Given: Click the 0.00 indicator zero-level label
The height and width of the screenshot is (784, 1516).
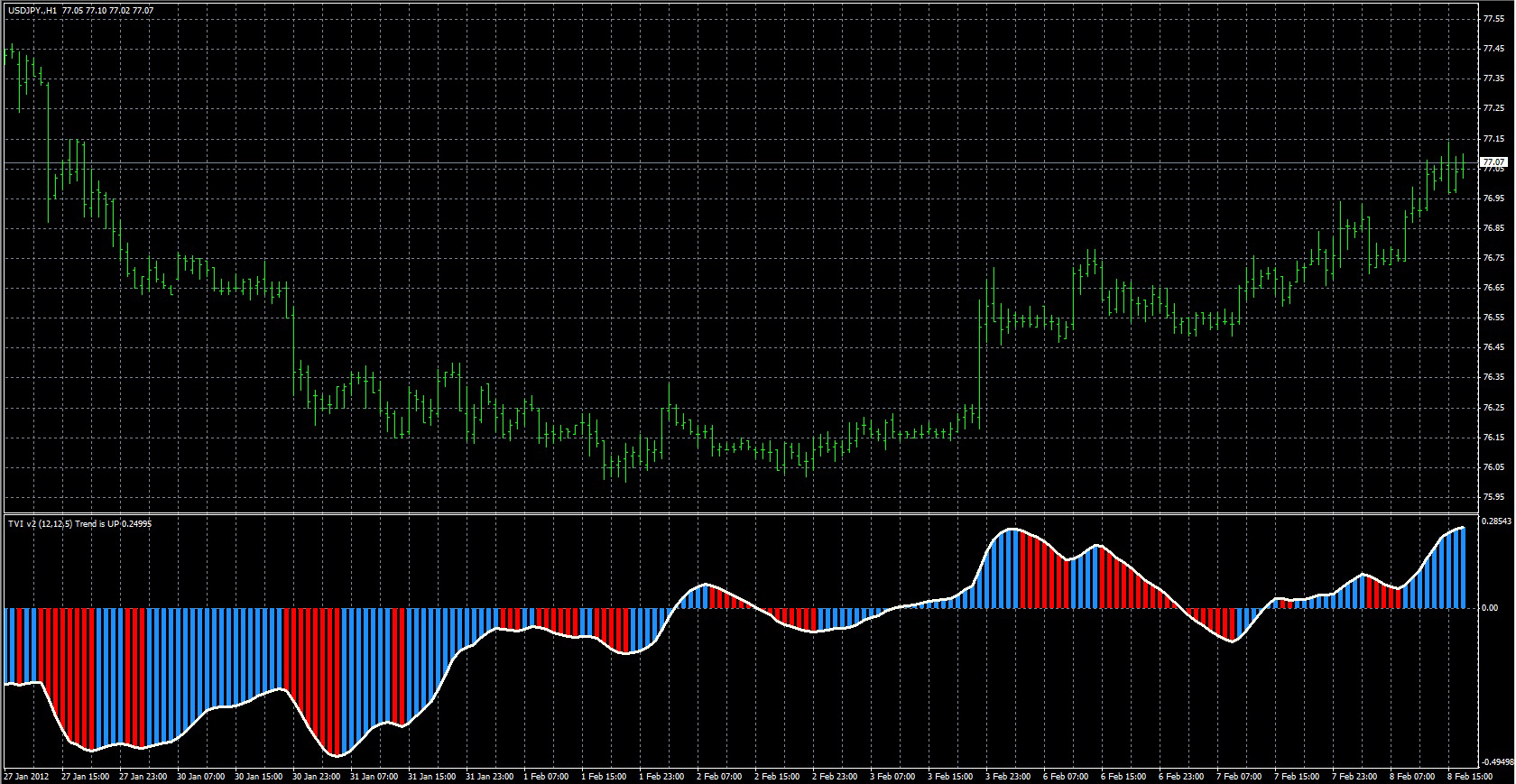Looking at the screenshot, I should (1490, 608).
